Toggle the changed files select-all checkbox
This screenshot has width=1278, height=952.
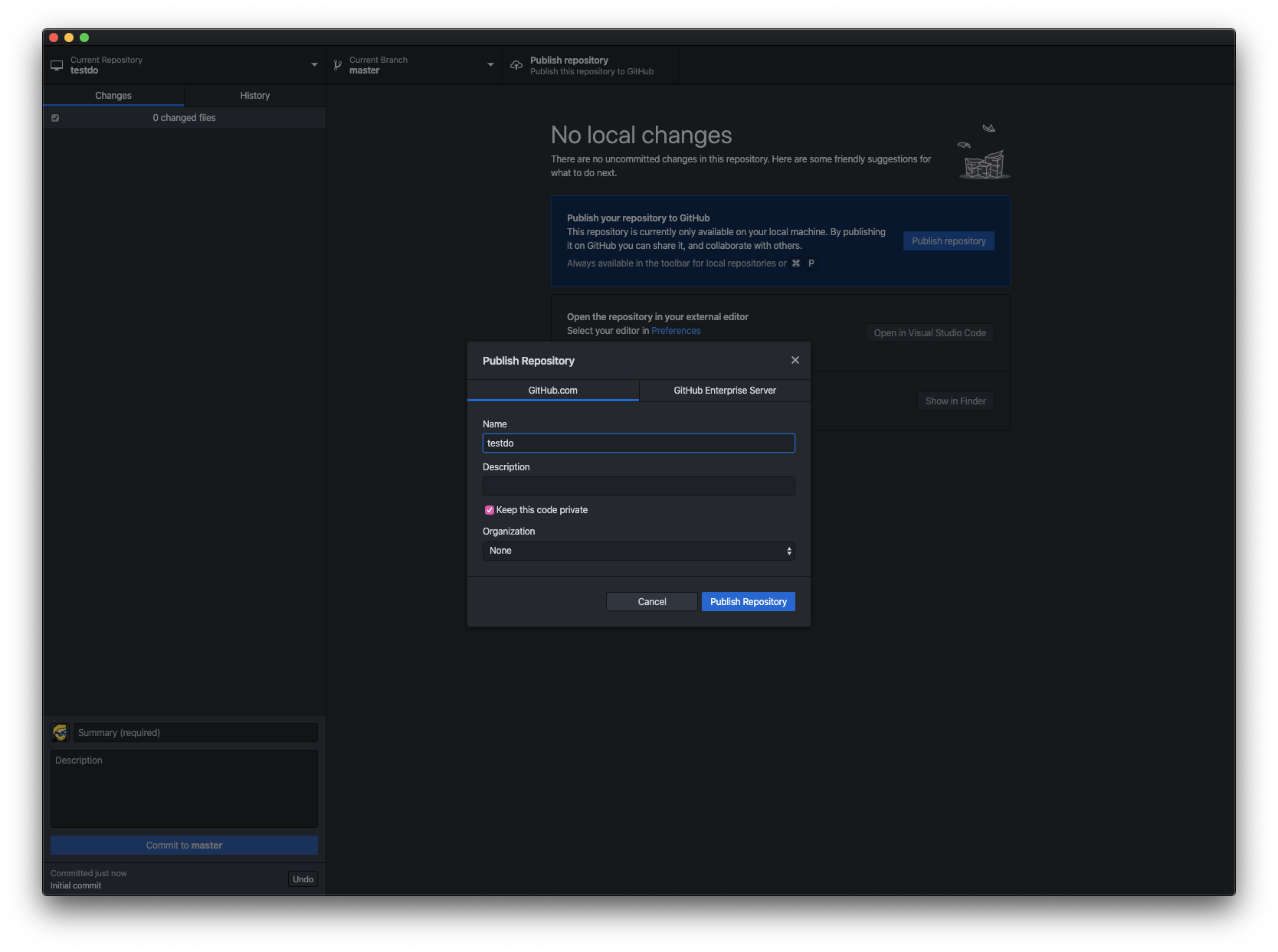point(55,118)
